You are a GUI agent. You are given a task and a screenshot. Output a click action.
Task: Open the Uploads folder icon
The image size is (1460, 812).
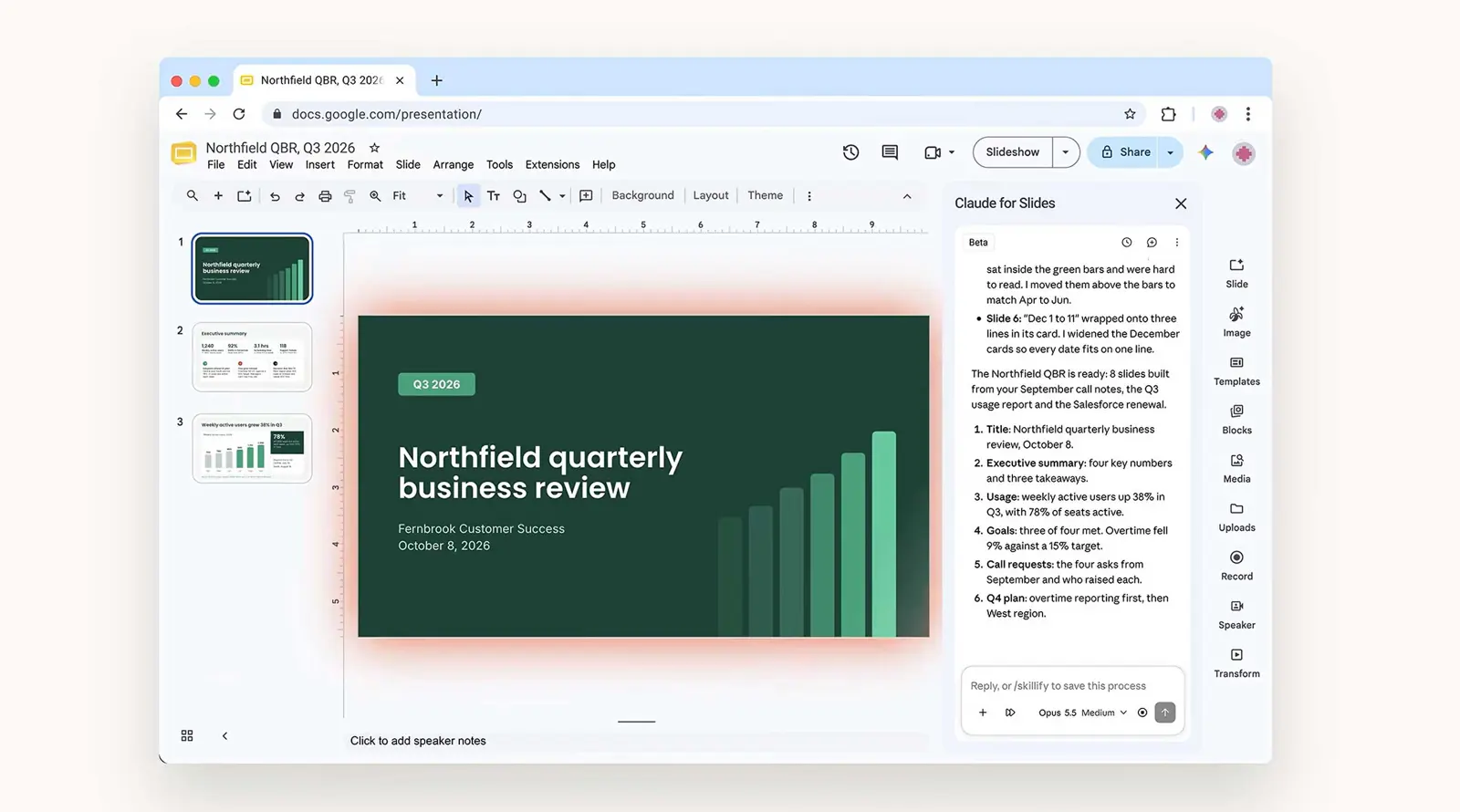tap(1236, 509)
